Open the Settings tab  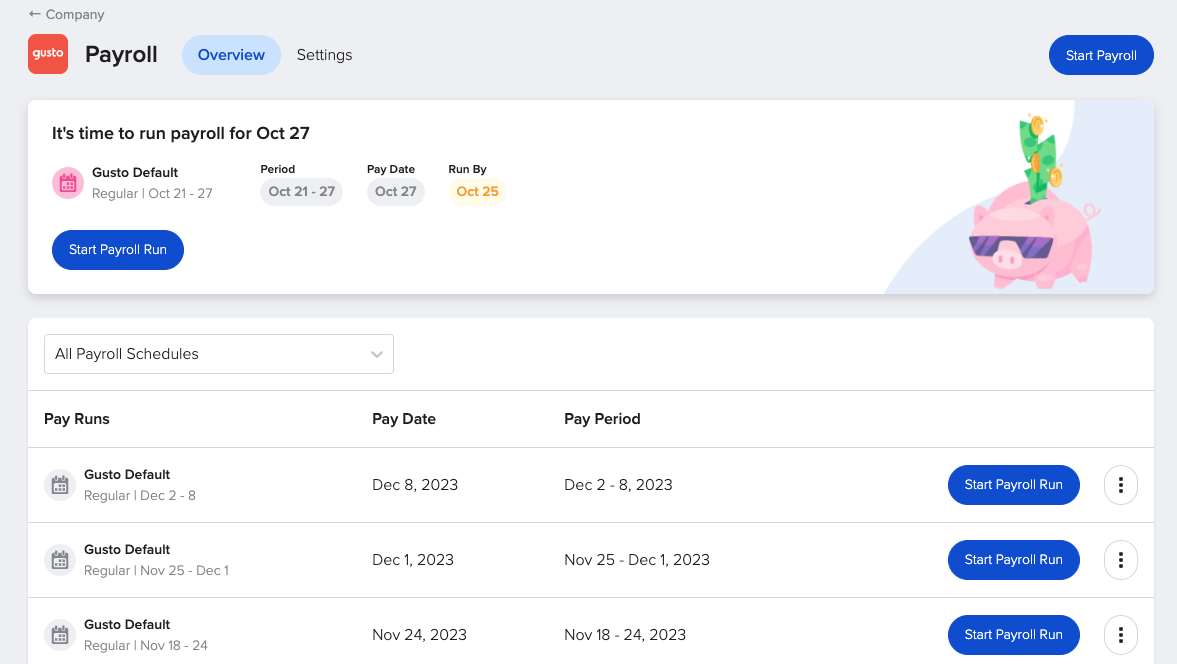click(324, 55)
